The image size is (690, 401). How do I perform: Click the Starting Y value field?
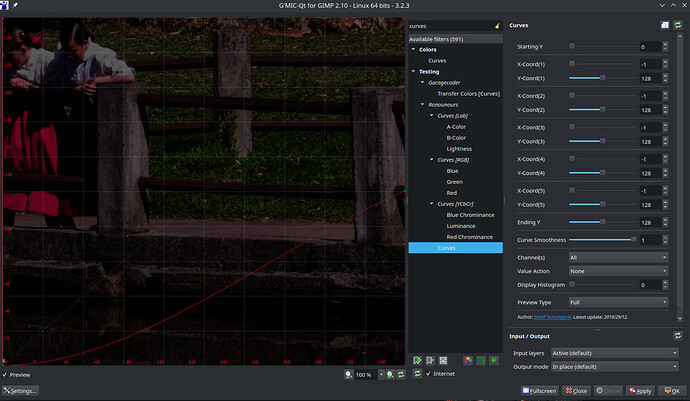pyautogui.click(x=648, y=47)
